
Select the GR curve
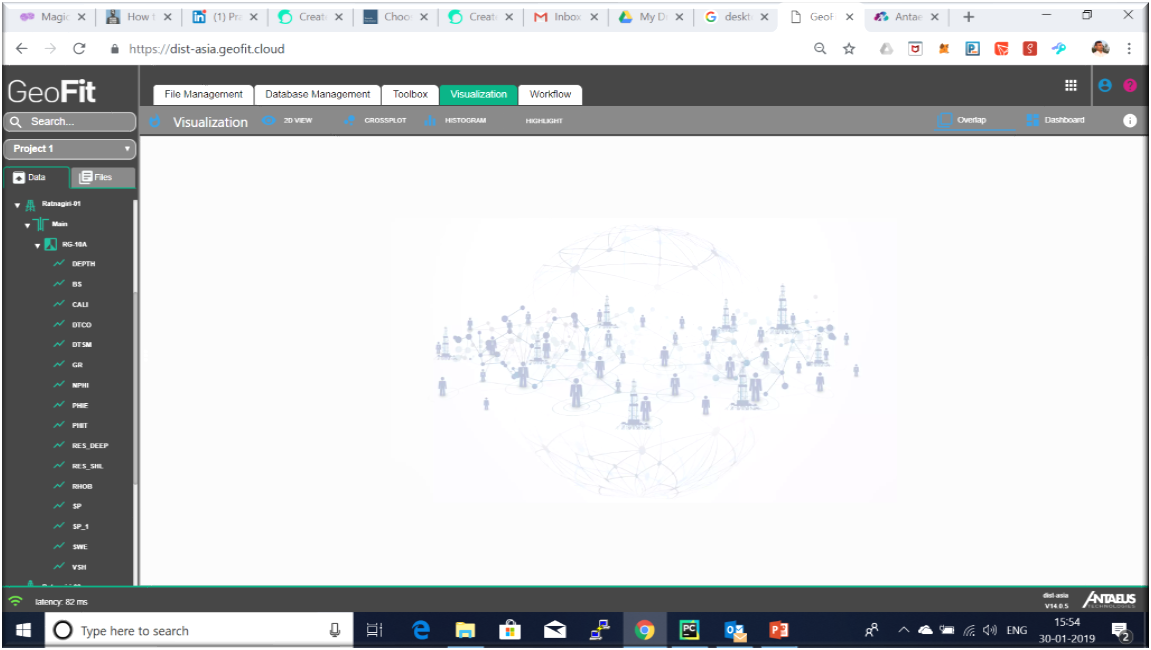[x=77, y=365]
